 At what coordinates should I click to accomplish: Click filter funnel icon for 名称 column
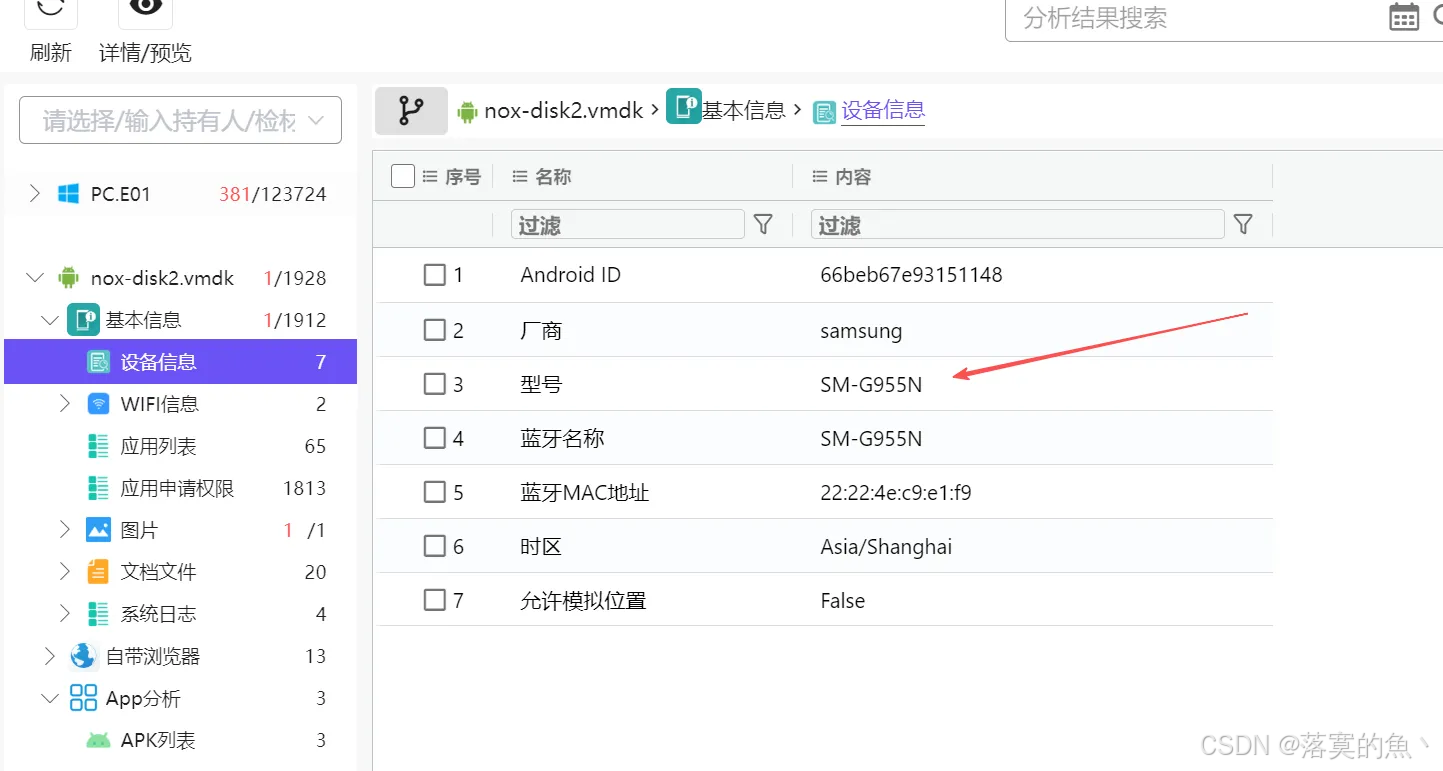click(763, 224)
